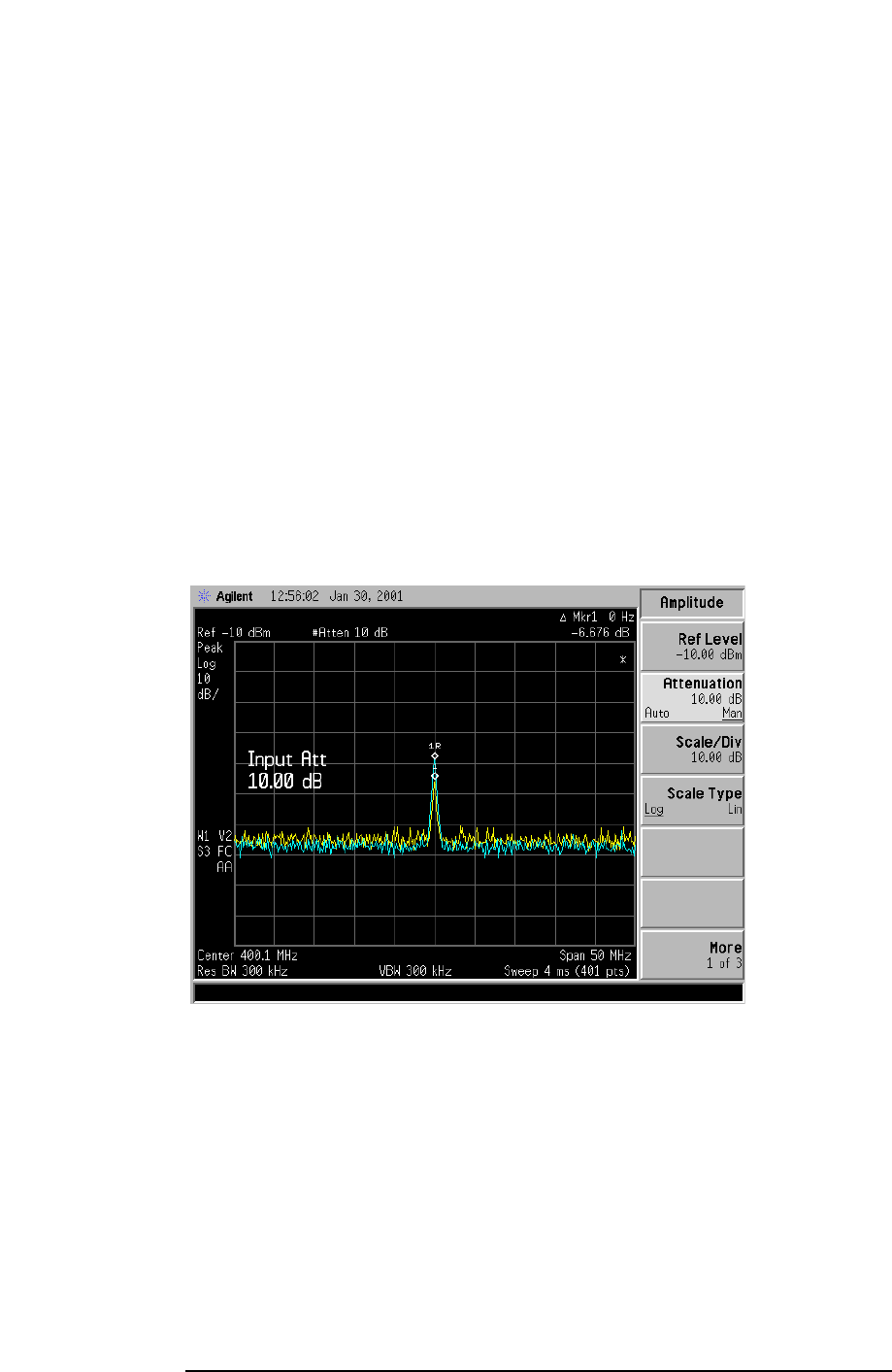Click the '12:56:02 Jan 30, 2001' timestamp
Screen dimensions: 892x1372
click(336, 596)
